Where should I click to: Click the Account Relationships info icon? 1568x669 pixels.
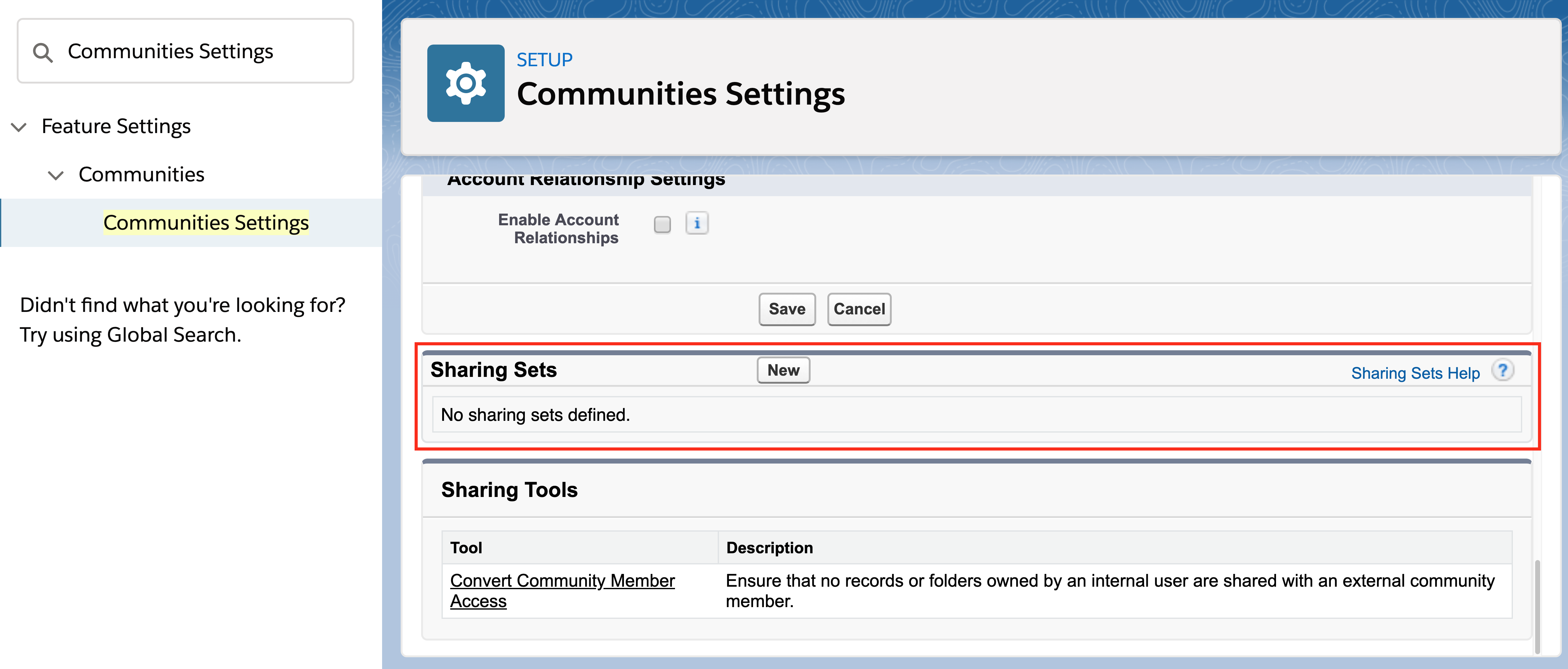tap(697, 223)
